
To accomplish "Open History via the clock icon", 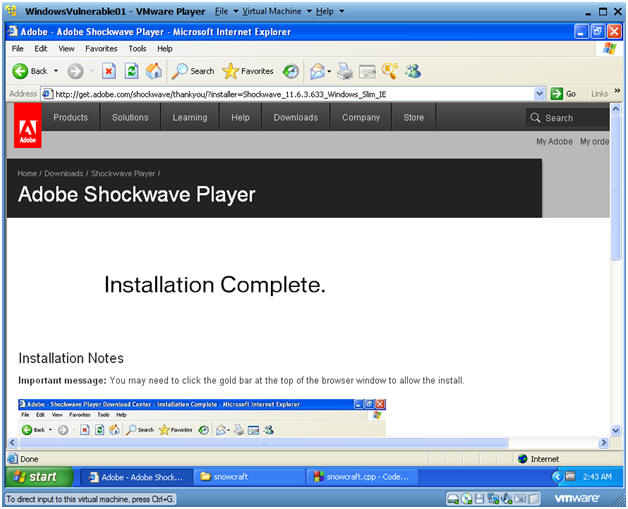I will point(290,71).
